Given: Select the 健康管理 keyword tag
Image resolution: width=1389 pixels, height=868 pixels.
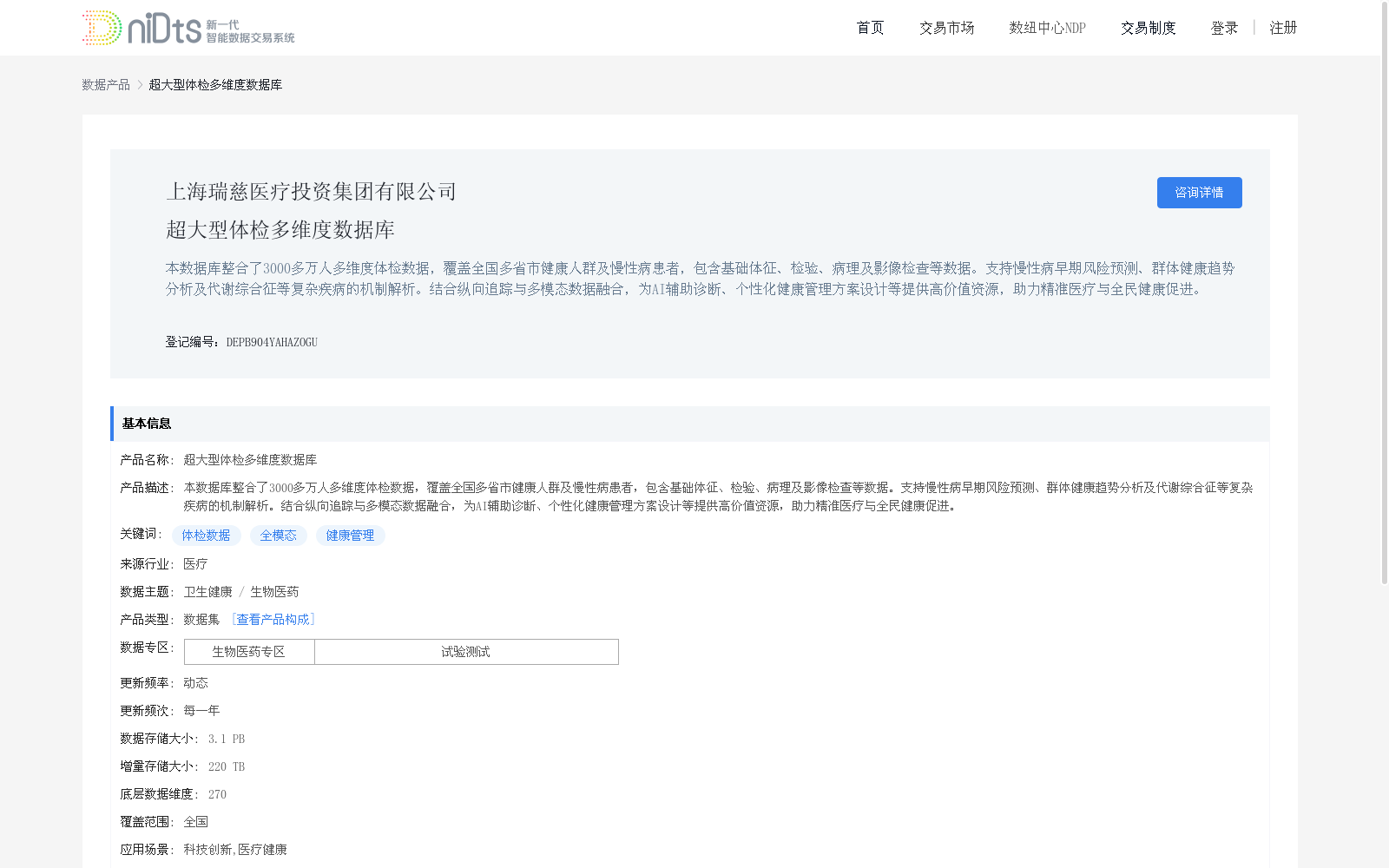Looking at the screenshot, I should tap(350, 536).
